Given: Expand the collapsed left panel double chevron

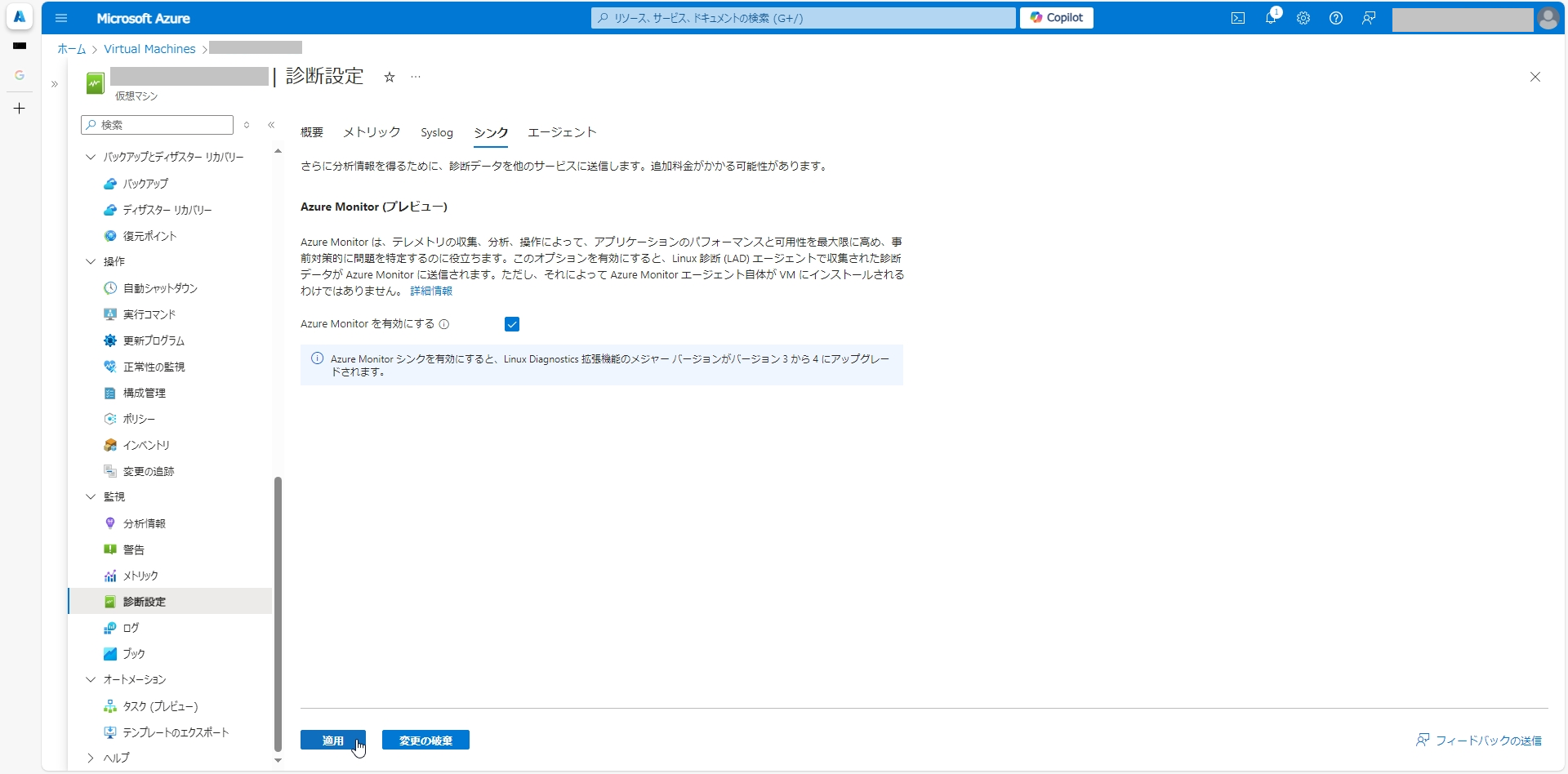Looking at the screenshot, I should [55, 84].
